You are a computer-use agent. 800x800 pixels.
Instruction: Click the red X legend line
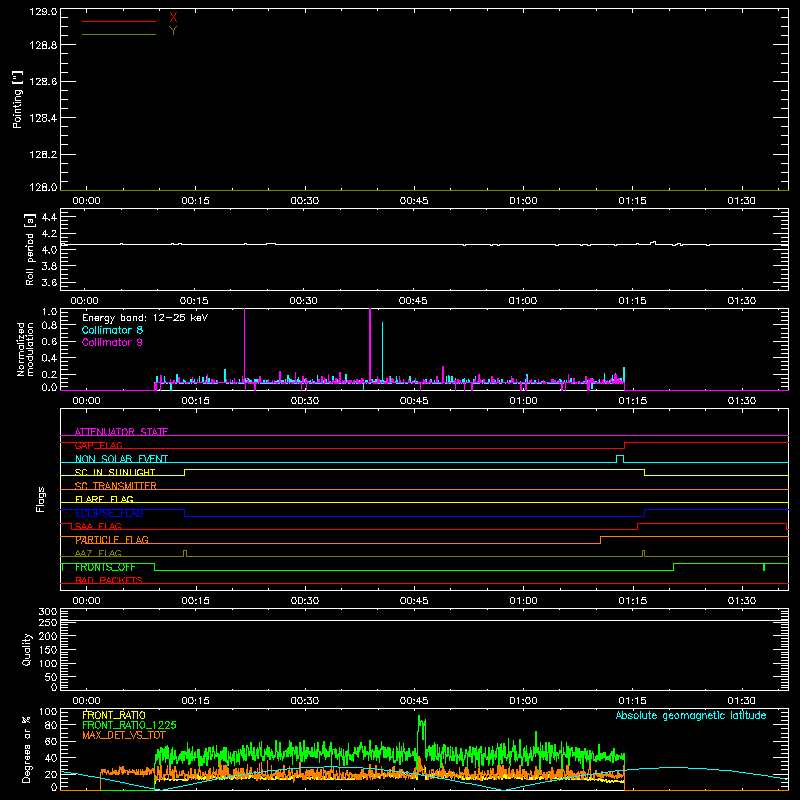coord(119,21)
